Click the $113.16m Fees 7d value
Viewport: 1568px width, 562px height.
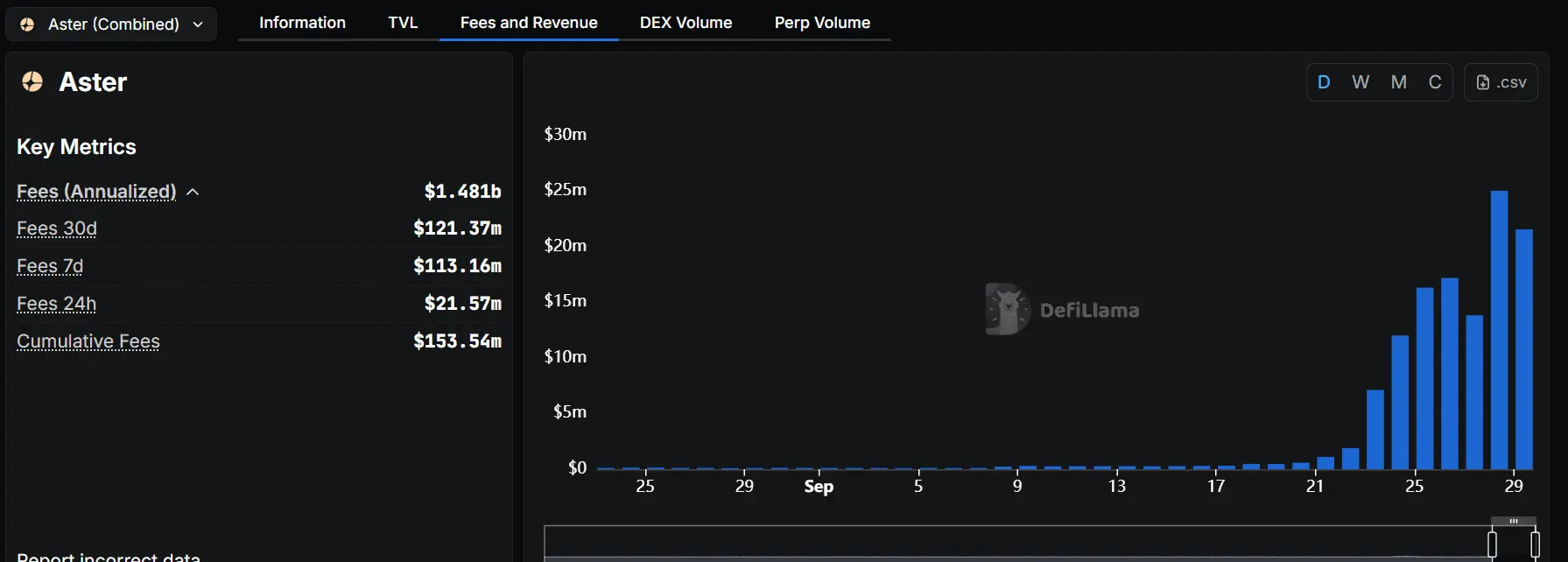[x=457, y=266]
